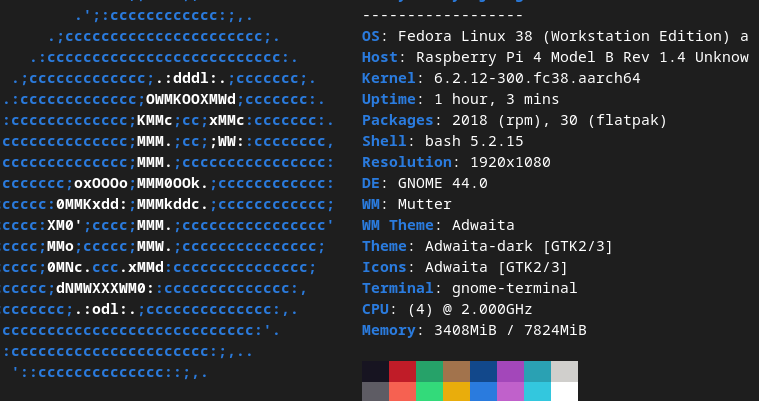Click the dark blue palette swatch
The width and height of the screenshot is (759, 401).
(x=484, y=371)
